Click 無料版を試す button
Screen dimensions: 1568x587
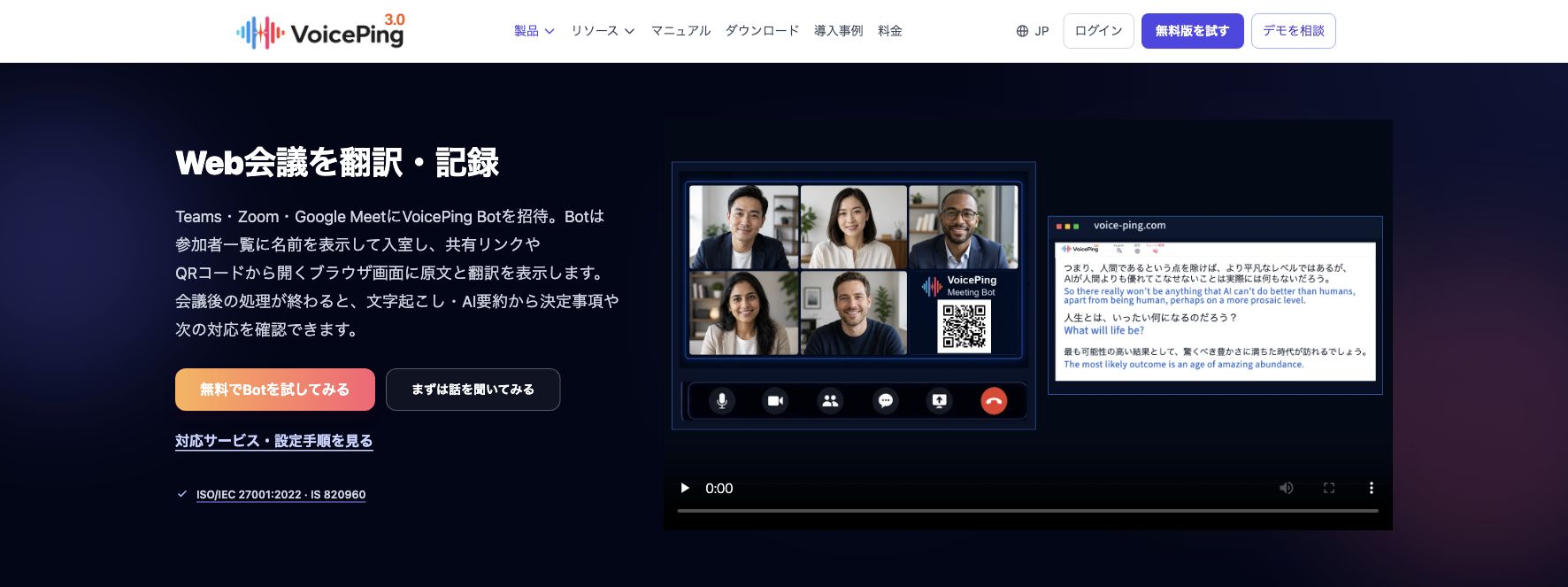click(x=1192, y=31)
